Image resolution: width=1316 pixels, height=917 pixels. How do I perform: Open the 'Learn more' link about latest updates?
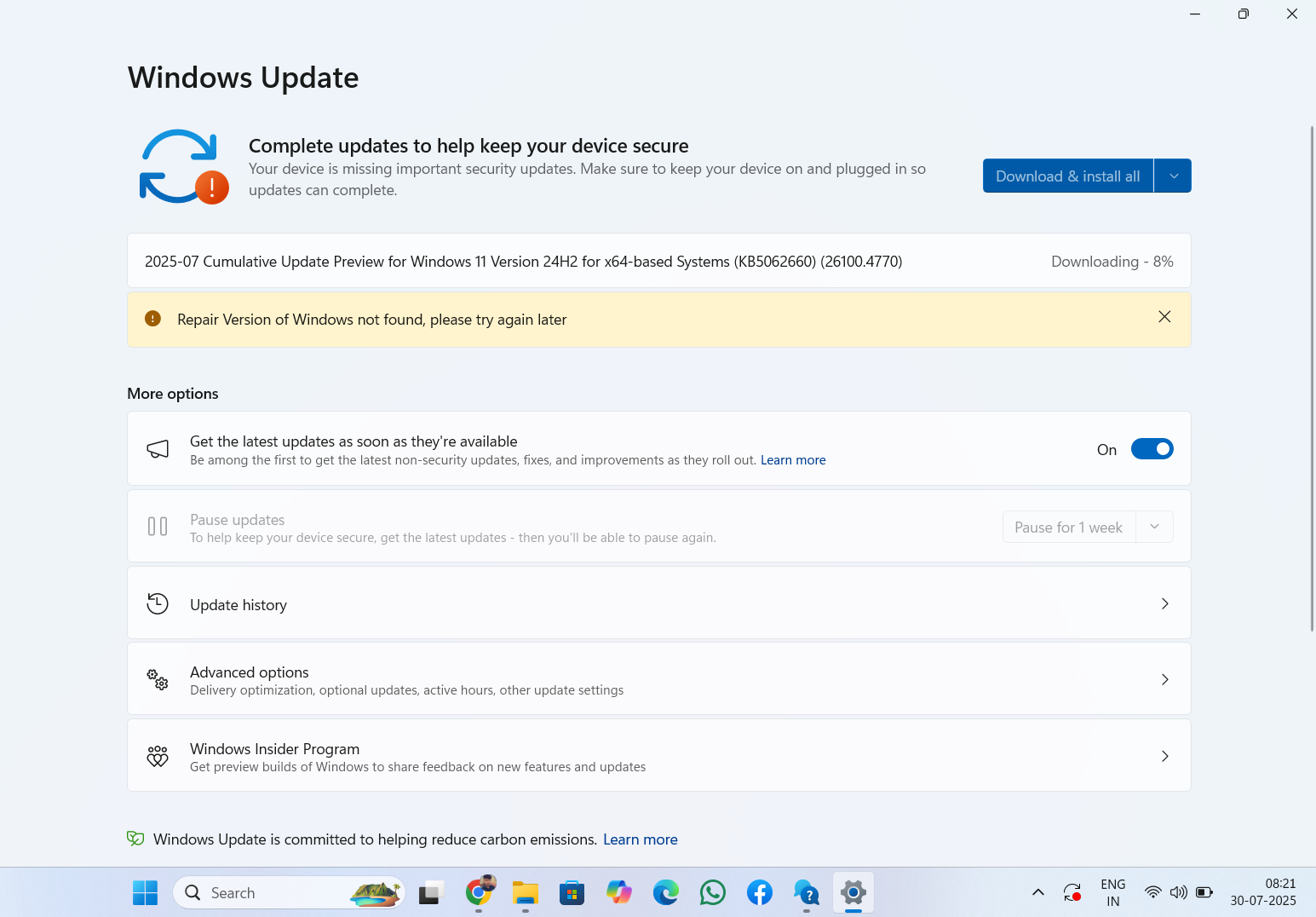(792, 459)
